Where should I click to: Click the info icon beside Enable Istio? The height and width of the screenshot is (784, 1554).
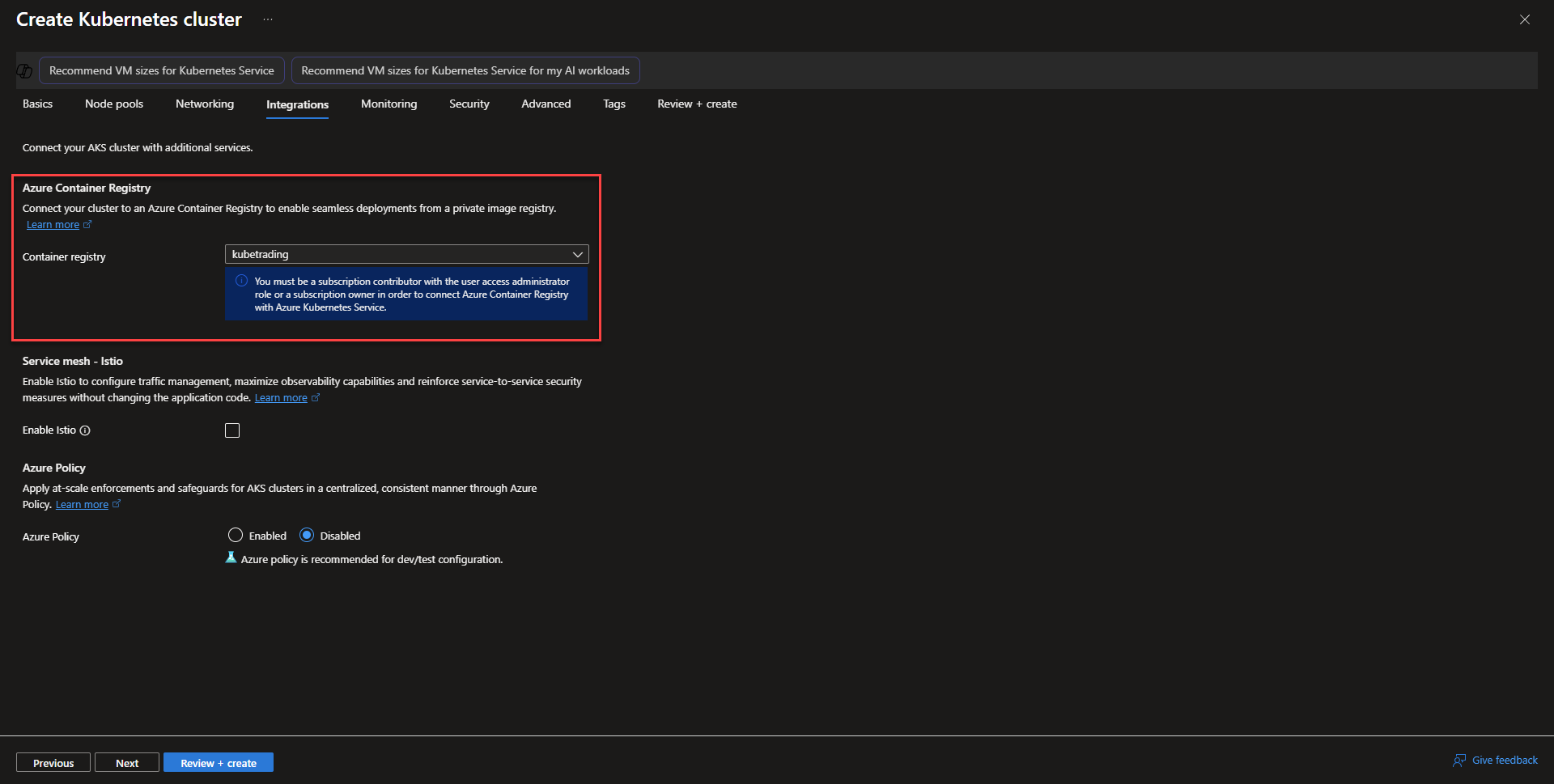coord(85,430)
